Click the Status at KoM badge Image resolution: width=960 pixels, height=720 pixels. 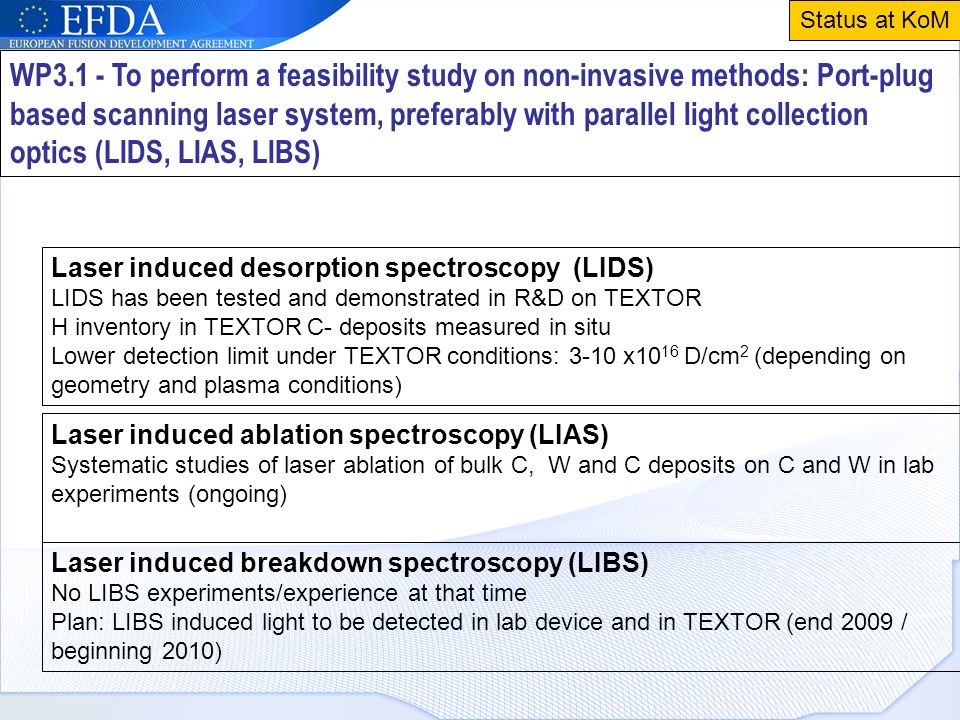(874, 20)
